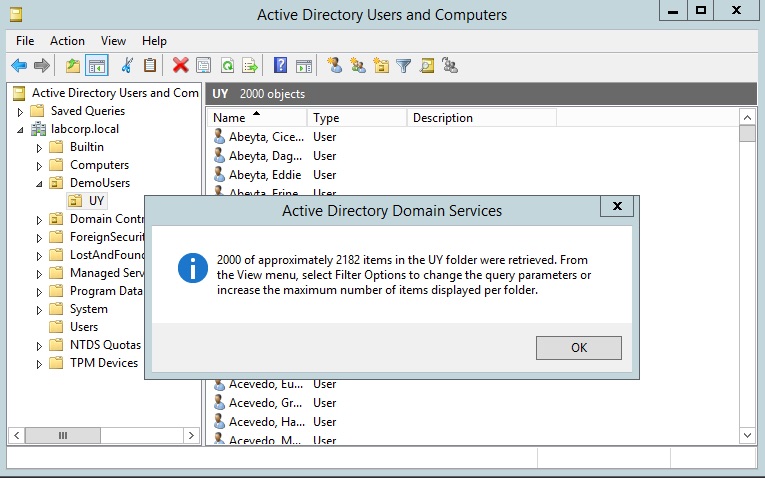The width and height of the screenshot is (765, 478).
Task: Create a new group with the toolbar icon
Action: click(358, 65)
